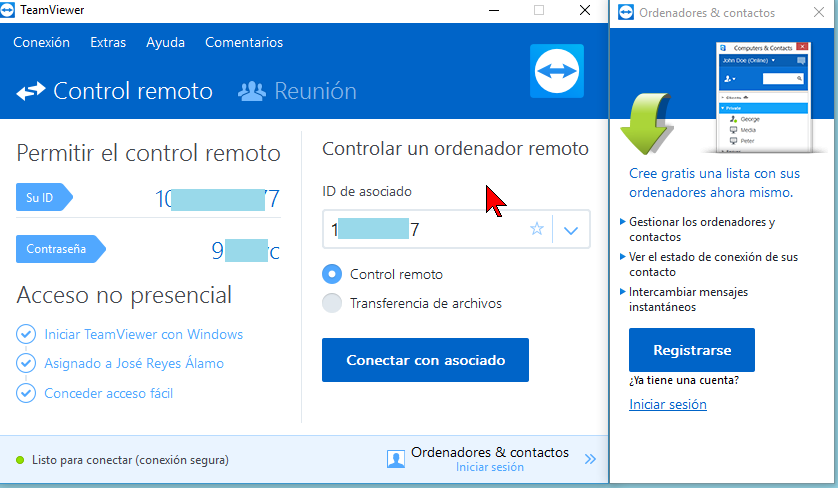Click checkmark beside Asignado a José Reyes Álamo
The height and width of the screenshot is (488, 838).
[26, 363]
